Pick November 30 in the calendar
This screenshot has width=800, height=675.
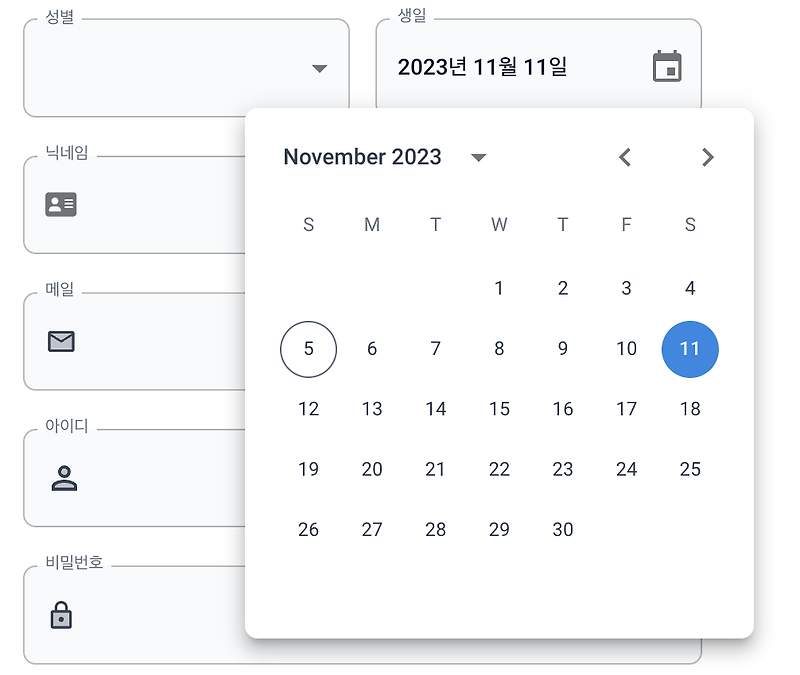(x=563, y=529)
